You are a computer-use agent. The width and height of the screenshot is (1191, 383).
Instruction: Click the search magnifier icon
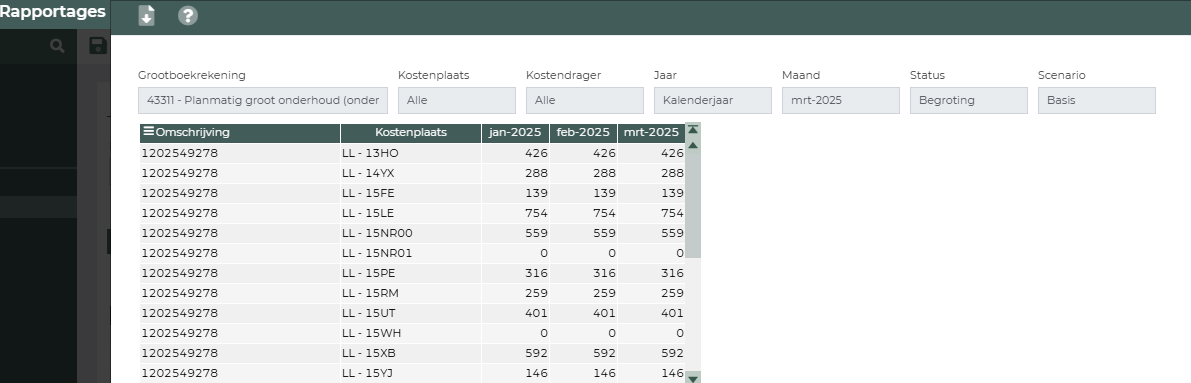click(x=57, y=46)
